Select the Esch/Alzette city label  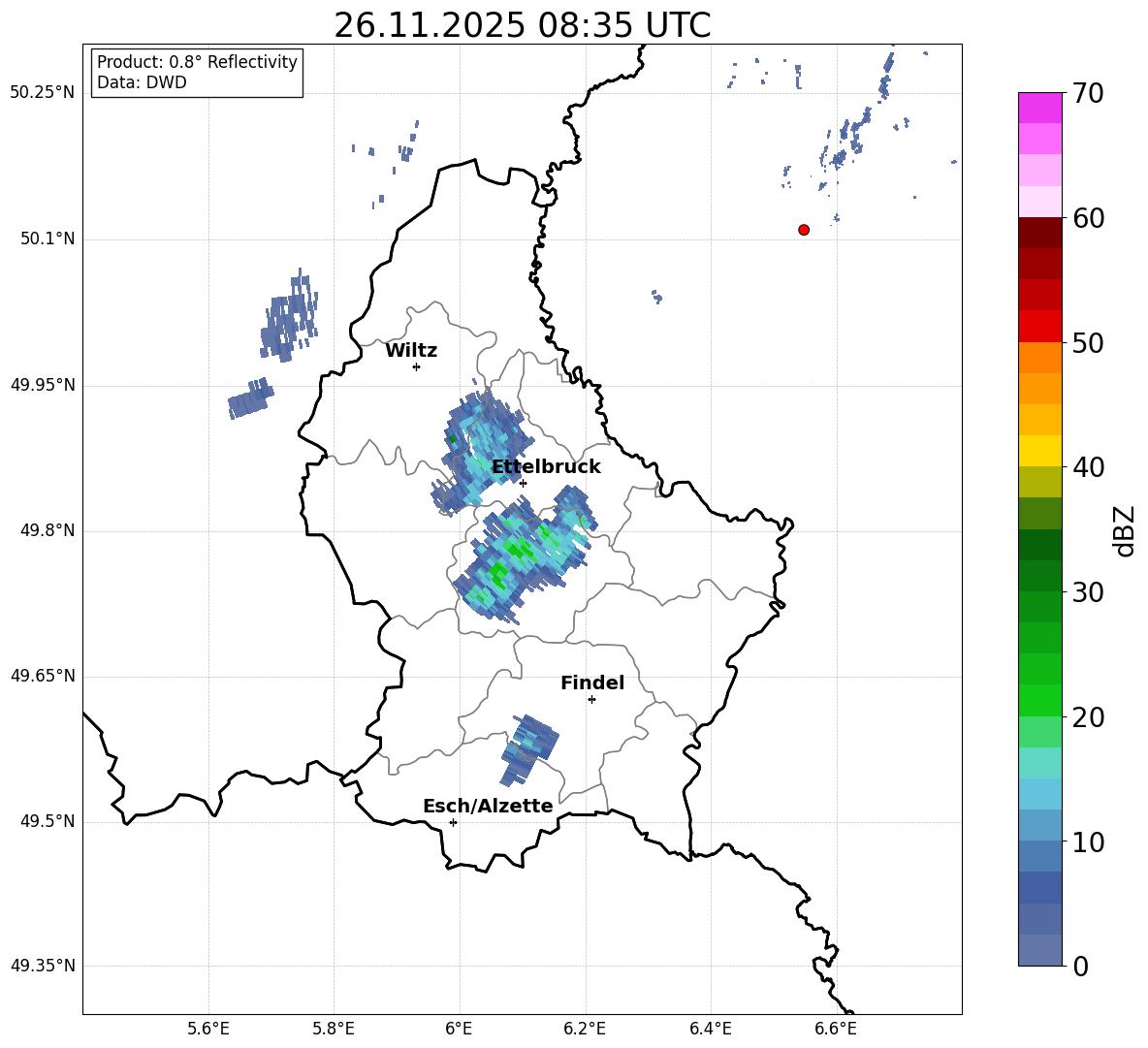point(488,807)
